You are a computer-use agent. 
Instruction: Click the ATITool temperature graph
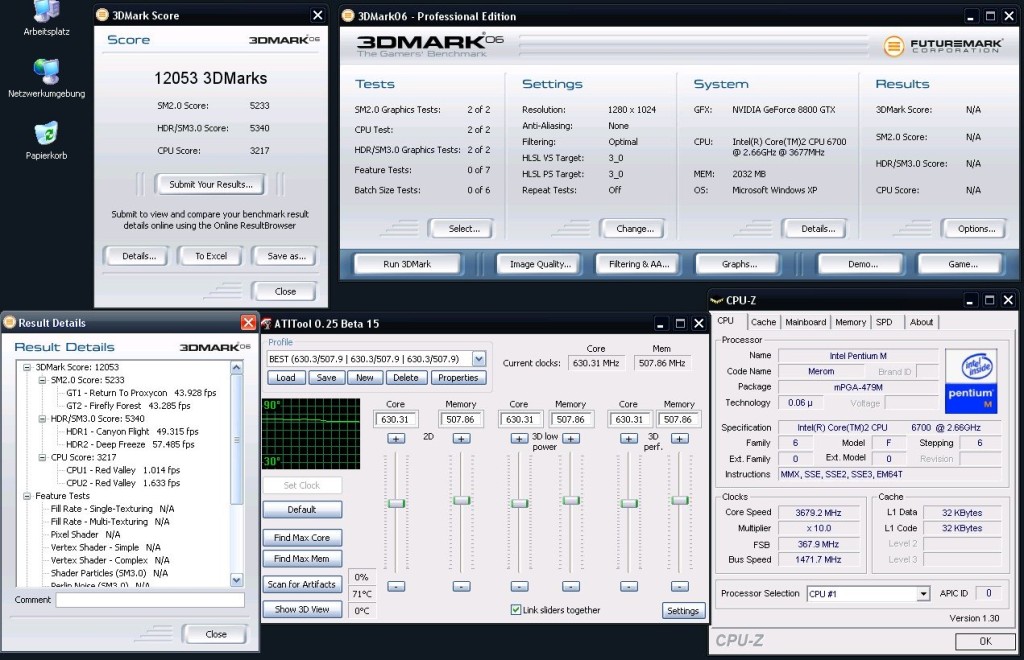pyautogui.click(x=311, y=433)
